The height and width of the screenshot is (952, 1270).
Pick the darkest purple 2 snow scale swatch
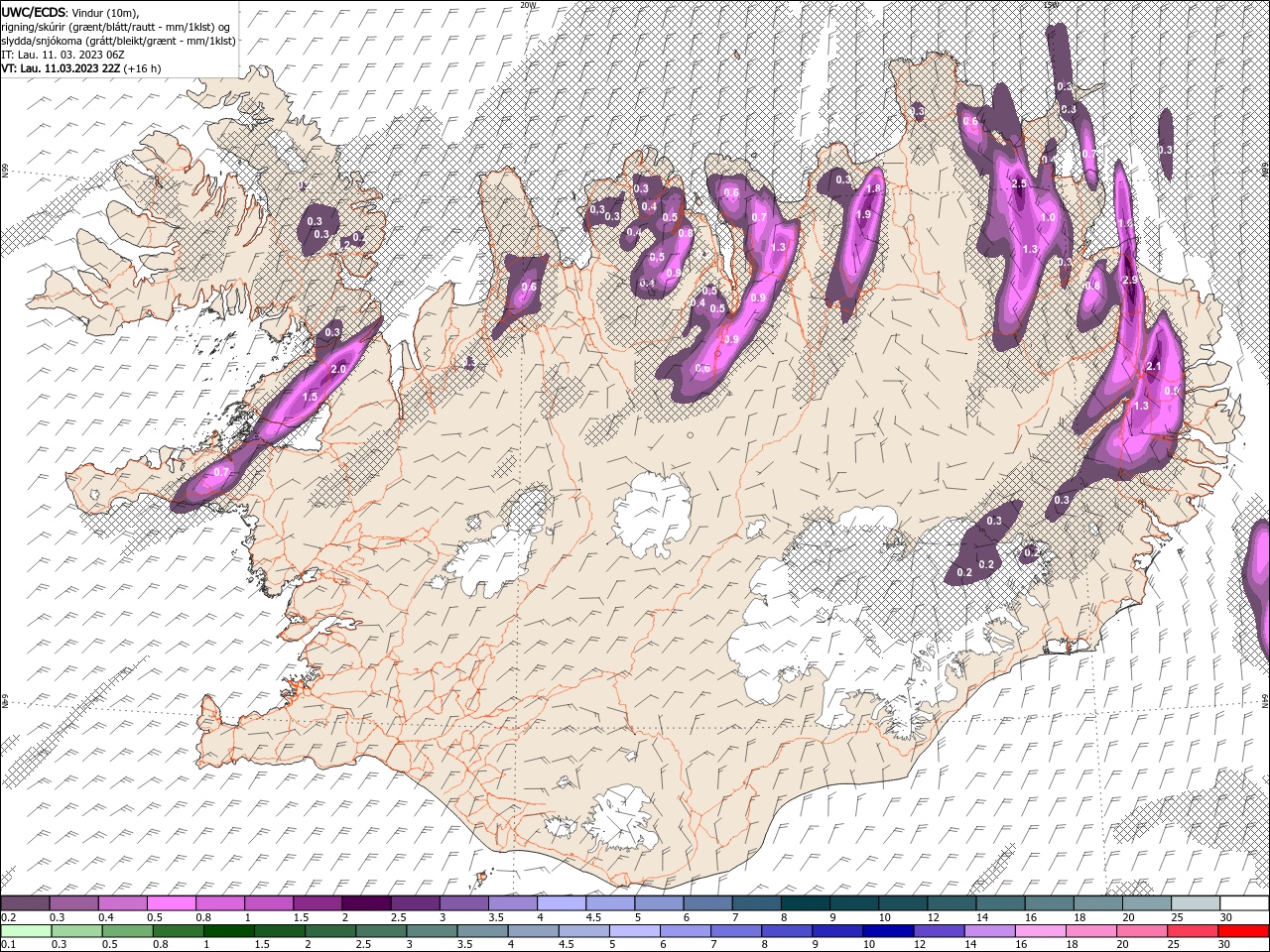(367, 903)
